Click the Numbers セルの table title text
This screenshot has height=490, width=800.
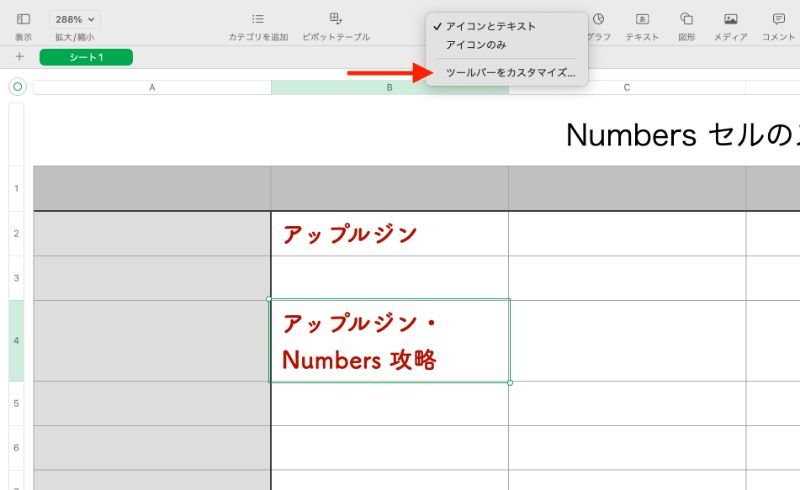point(683,135)
